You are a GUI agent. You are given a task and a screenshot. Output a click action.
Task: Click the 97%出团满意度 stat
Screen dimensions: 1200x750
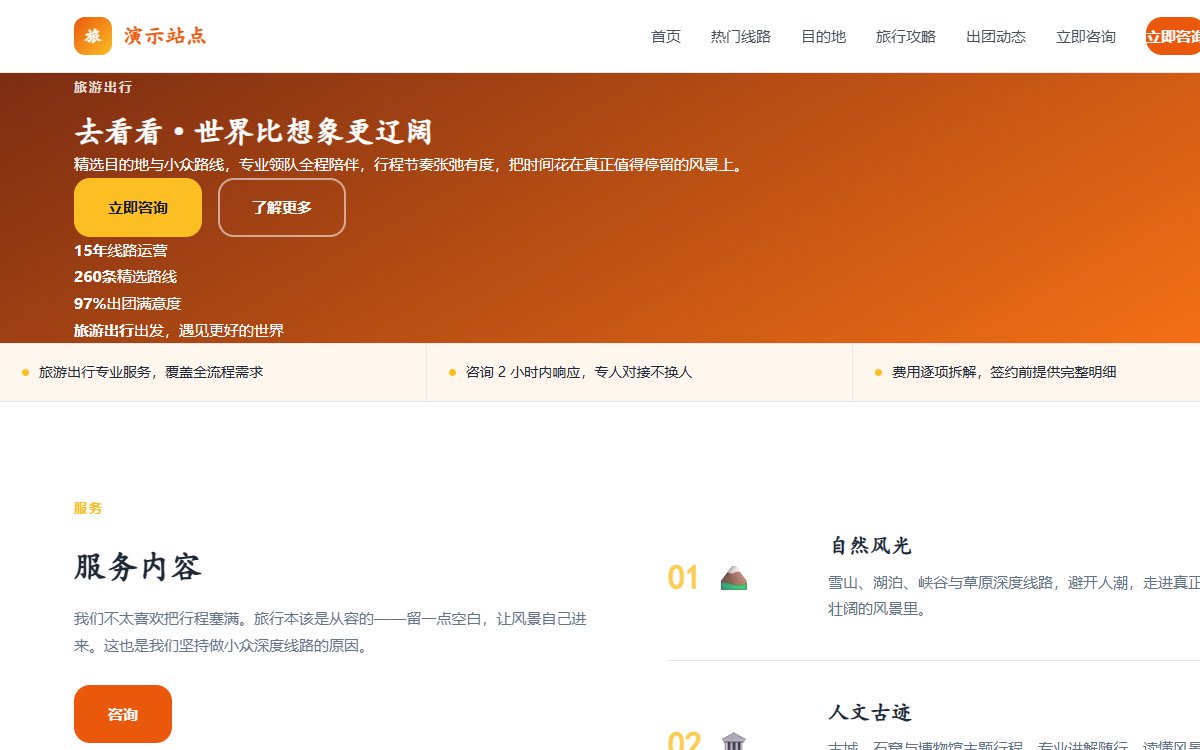pos(128,304)
